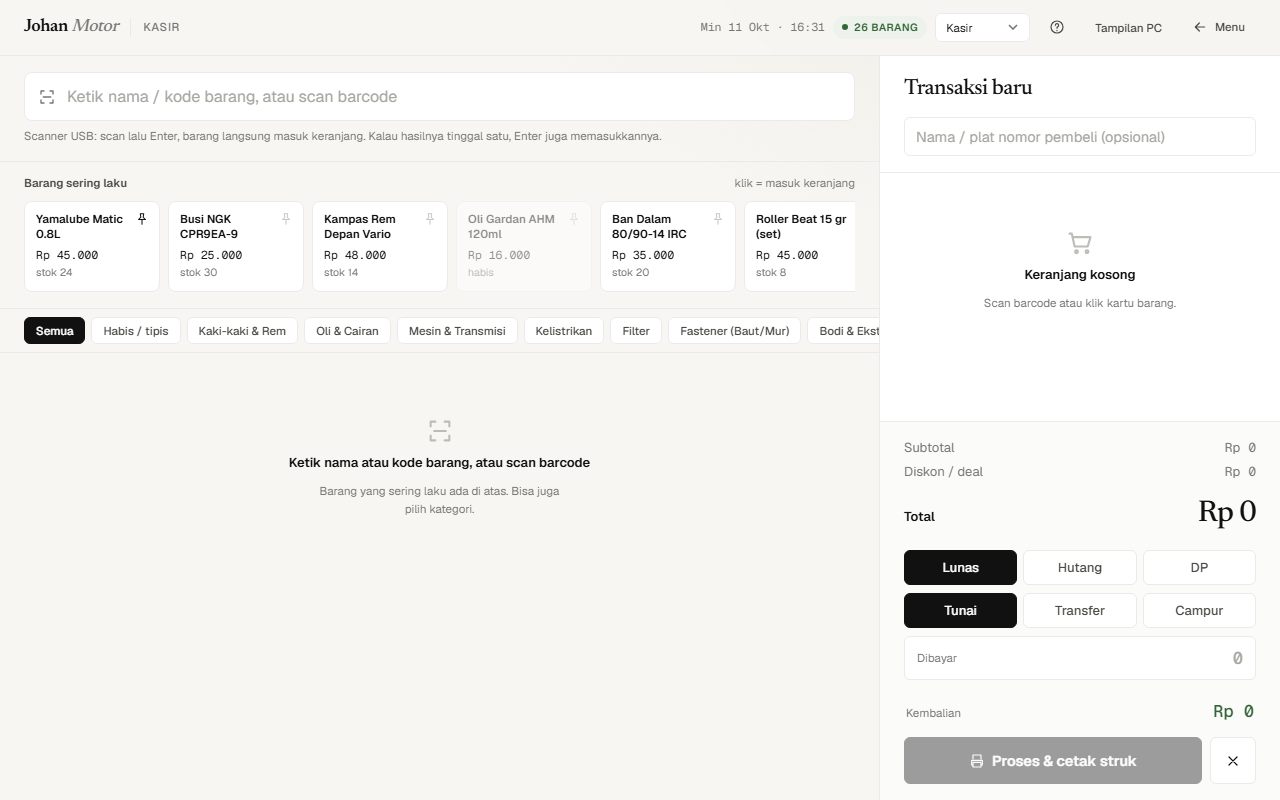Click the Rp 48.000 price on Kampas Rem
The image size is (1280, 800).
coord(355,255)
